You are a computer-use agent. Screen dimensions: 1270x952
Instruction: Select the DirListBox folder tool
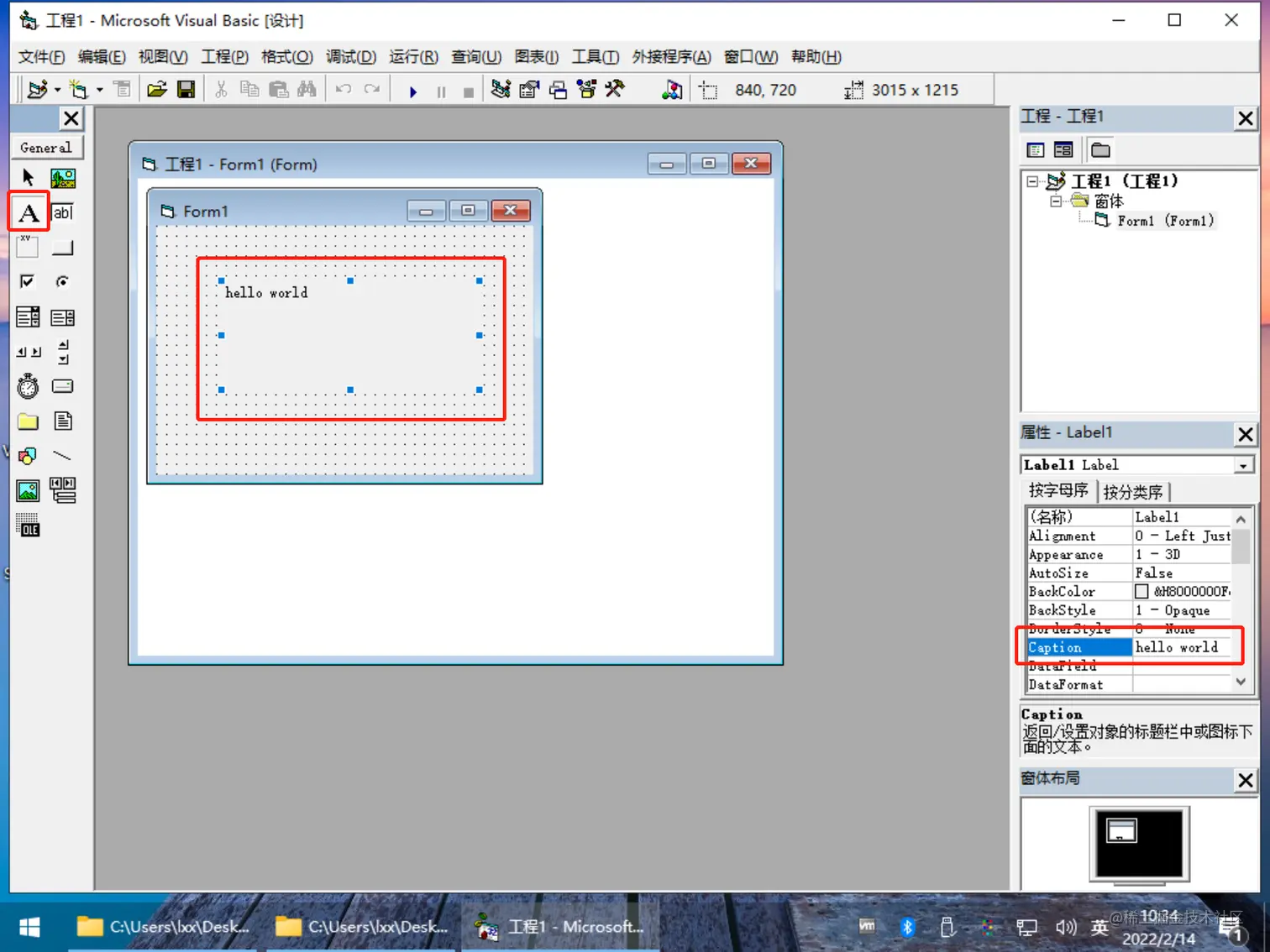[28, 421]
